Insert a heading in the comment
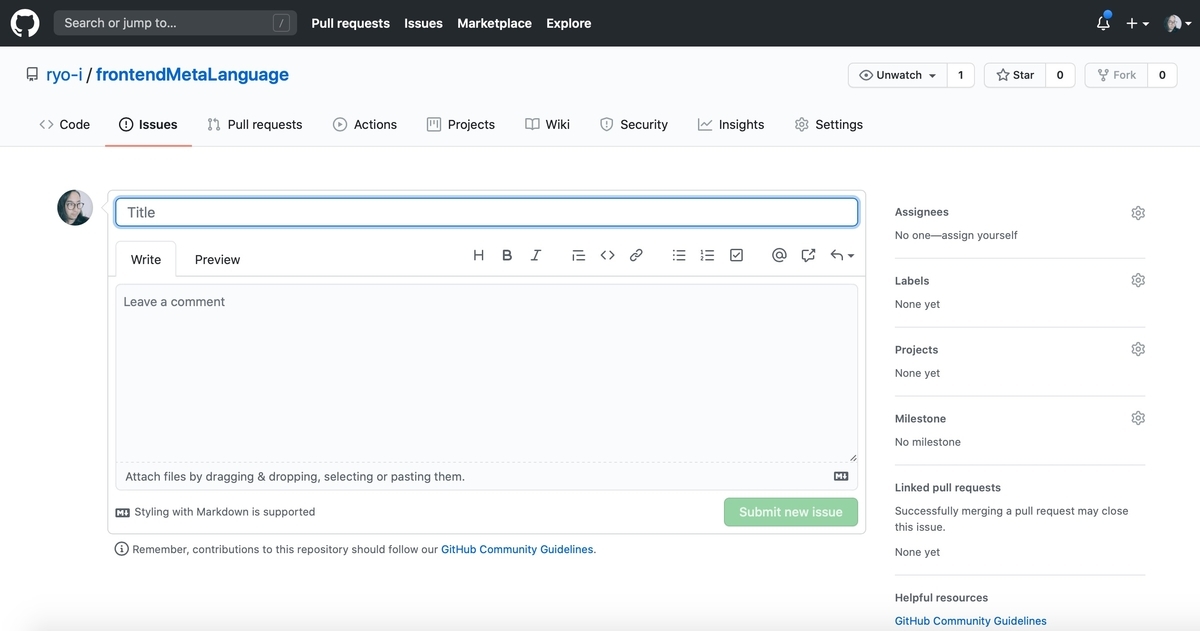1200x631 pixels. [x=478, y=256]
